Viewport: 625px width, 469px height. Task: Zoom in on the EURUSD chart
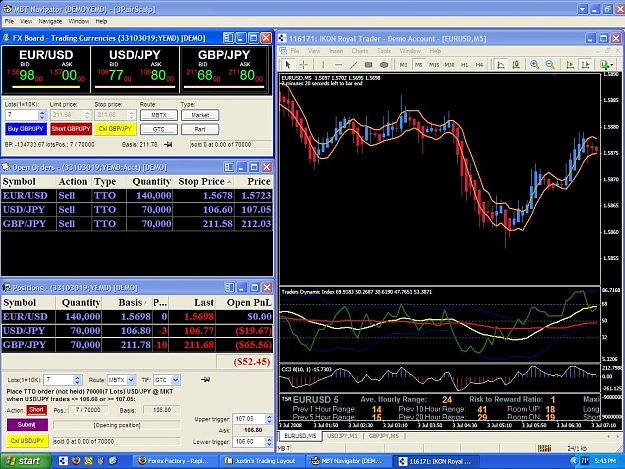535,65
